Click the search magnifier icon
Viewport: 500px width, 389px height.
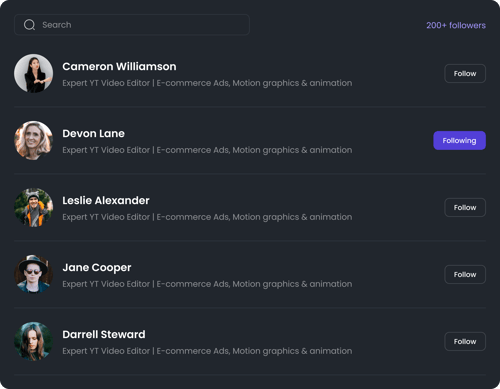click(29, 25)
